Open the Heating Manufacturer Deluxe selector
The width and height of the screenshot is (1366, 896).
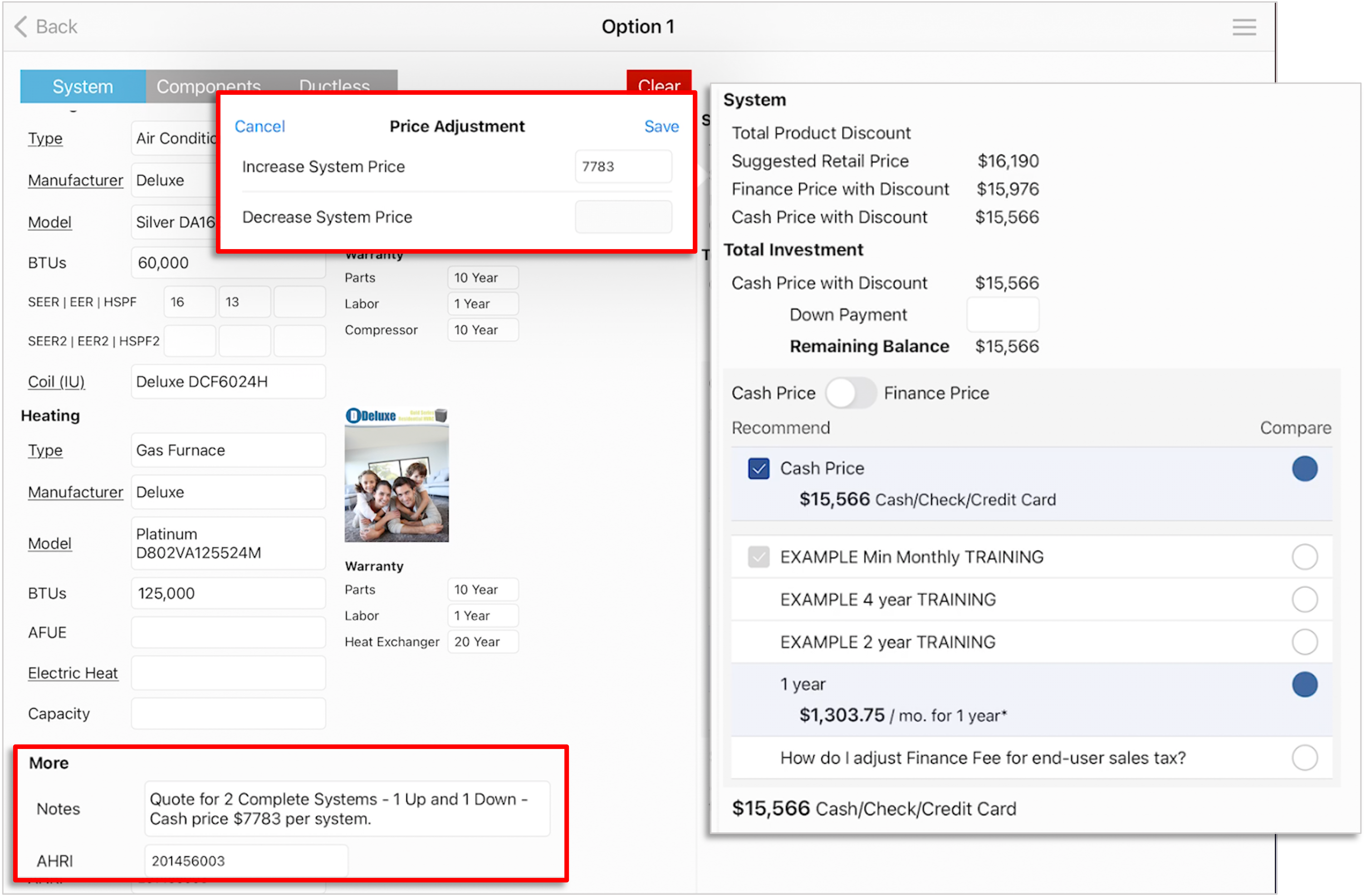pos(229,493)
